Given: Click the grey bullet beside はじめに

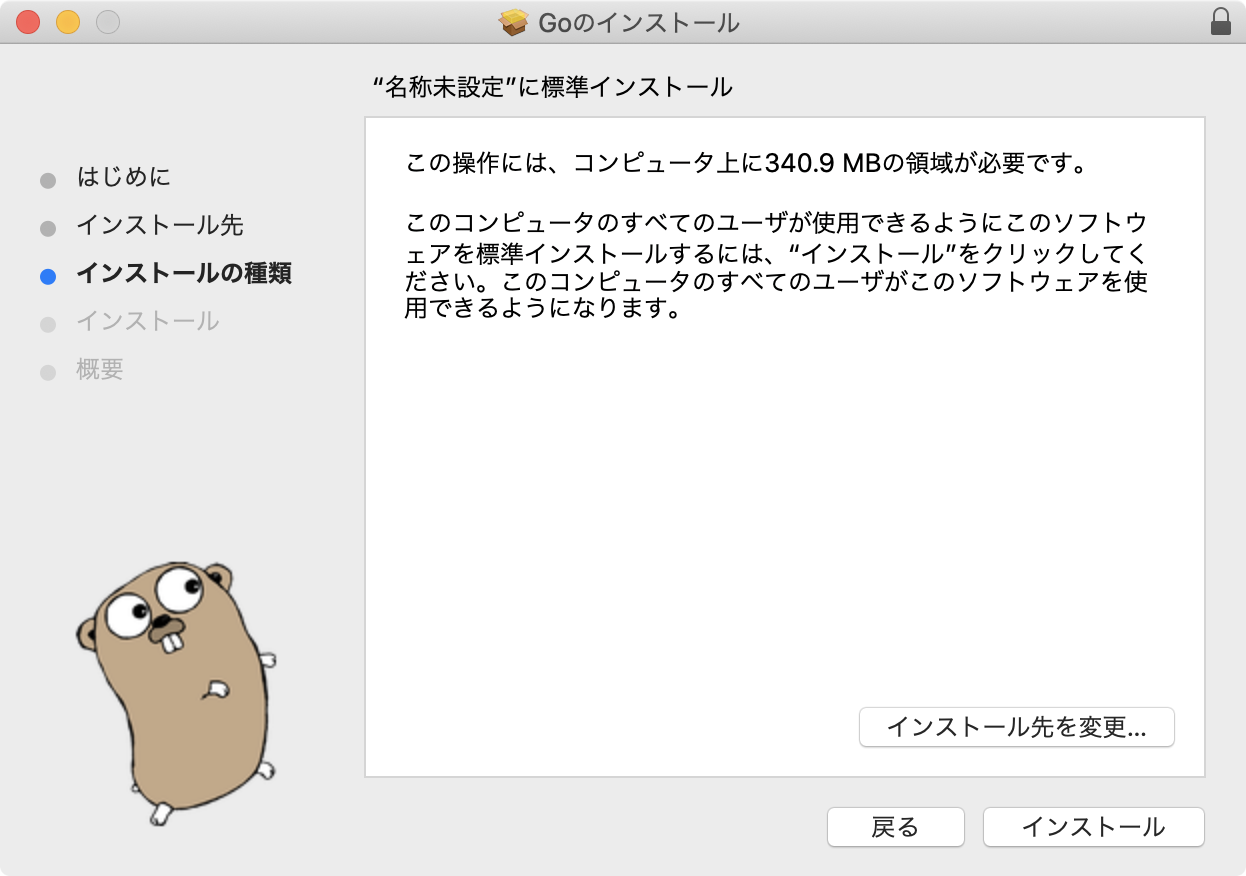Looking at the screenshot, I should click(48, 181).
